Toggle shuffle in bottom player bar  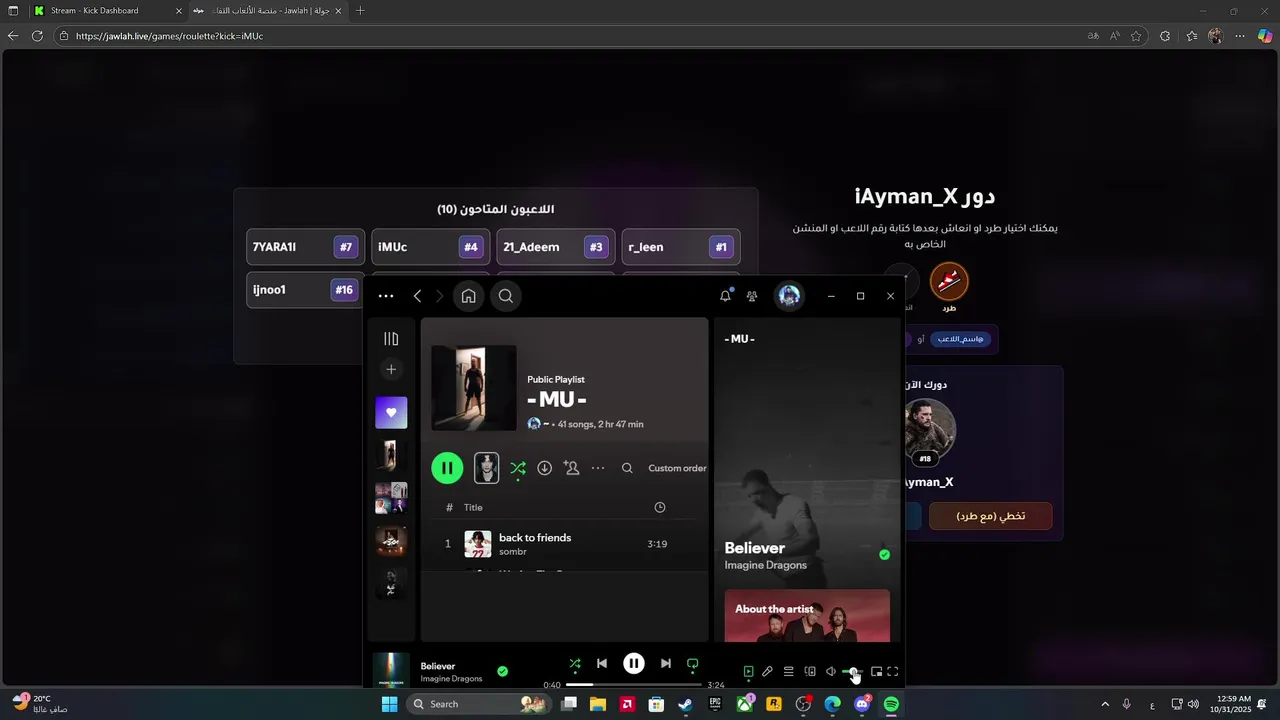[575, 663]
